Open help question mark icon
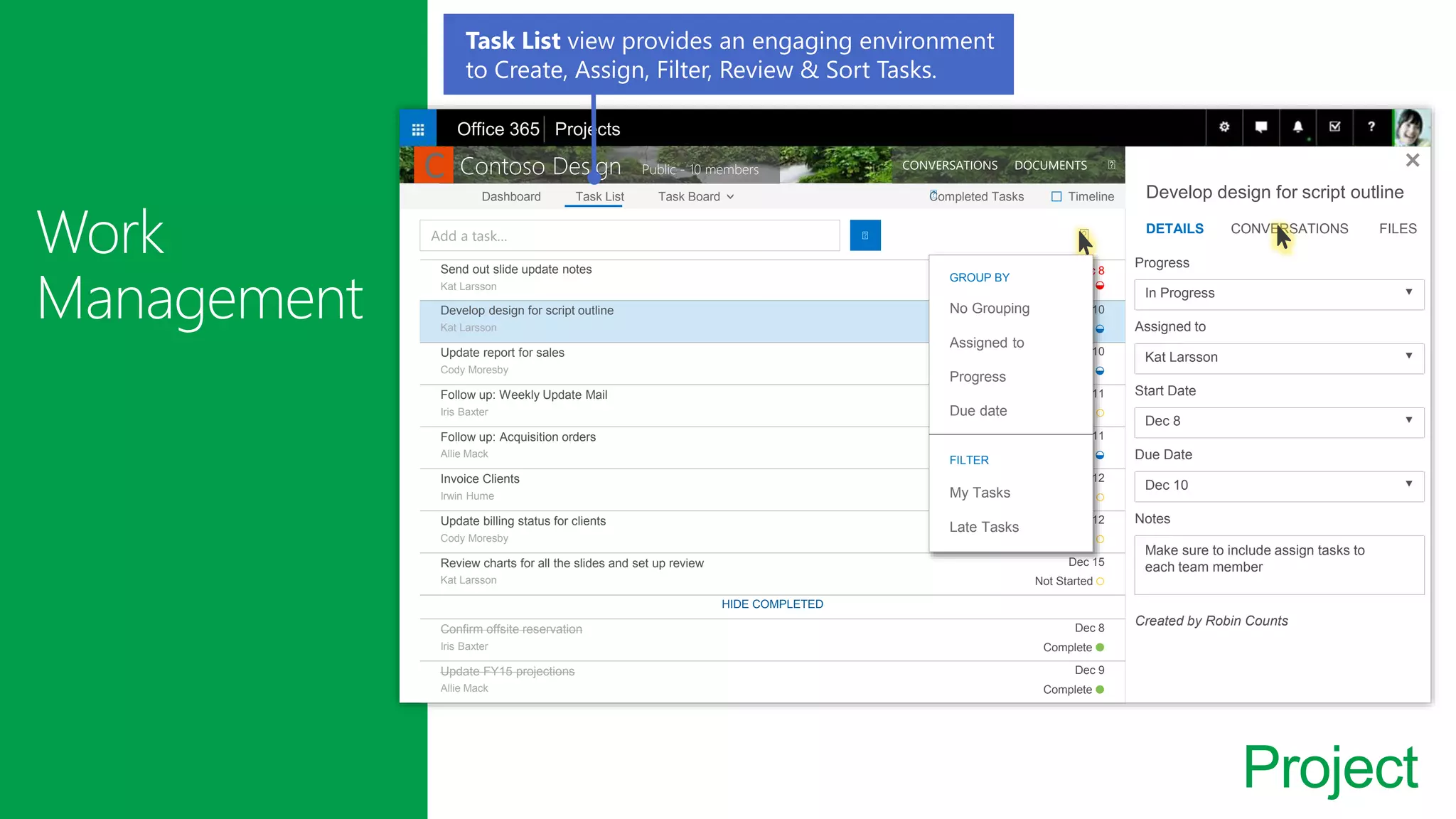The image size is (1456, 819). [1371, 127]
